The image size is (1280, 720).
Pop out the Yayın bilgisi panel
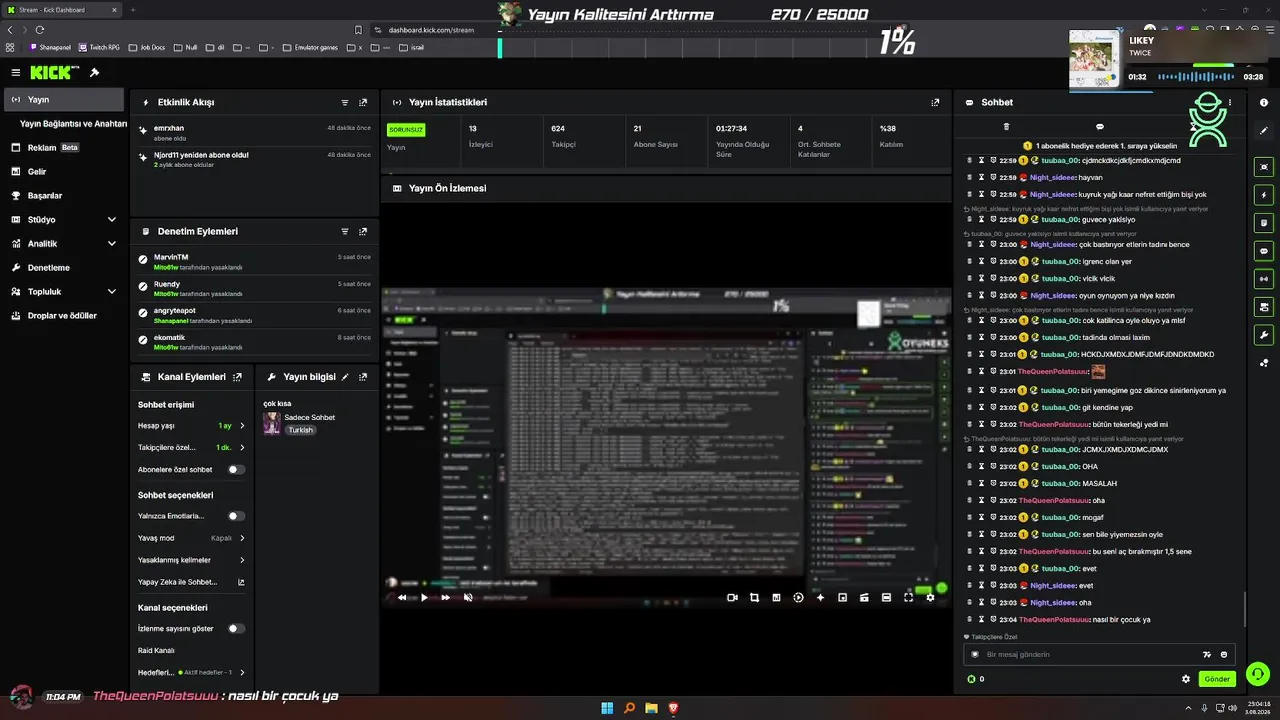(x=363, y=377)
